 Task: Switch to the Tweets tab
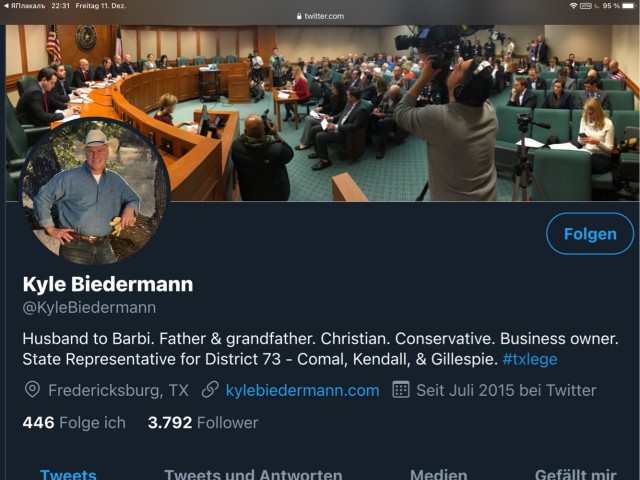click(68, 474)
